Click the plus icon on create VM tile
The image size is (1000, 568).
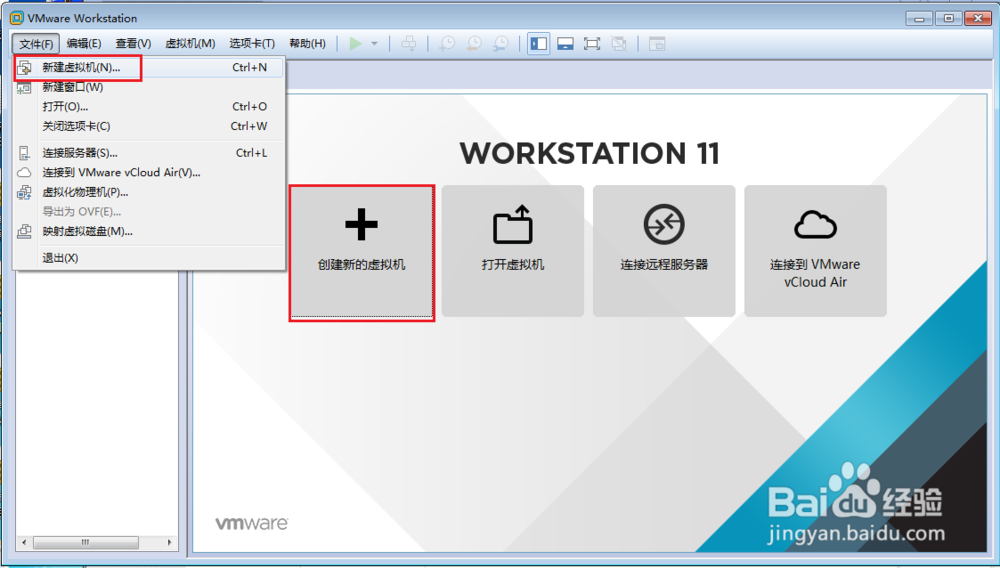[x=362, y=224]
